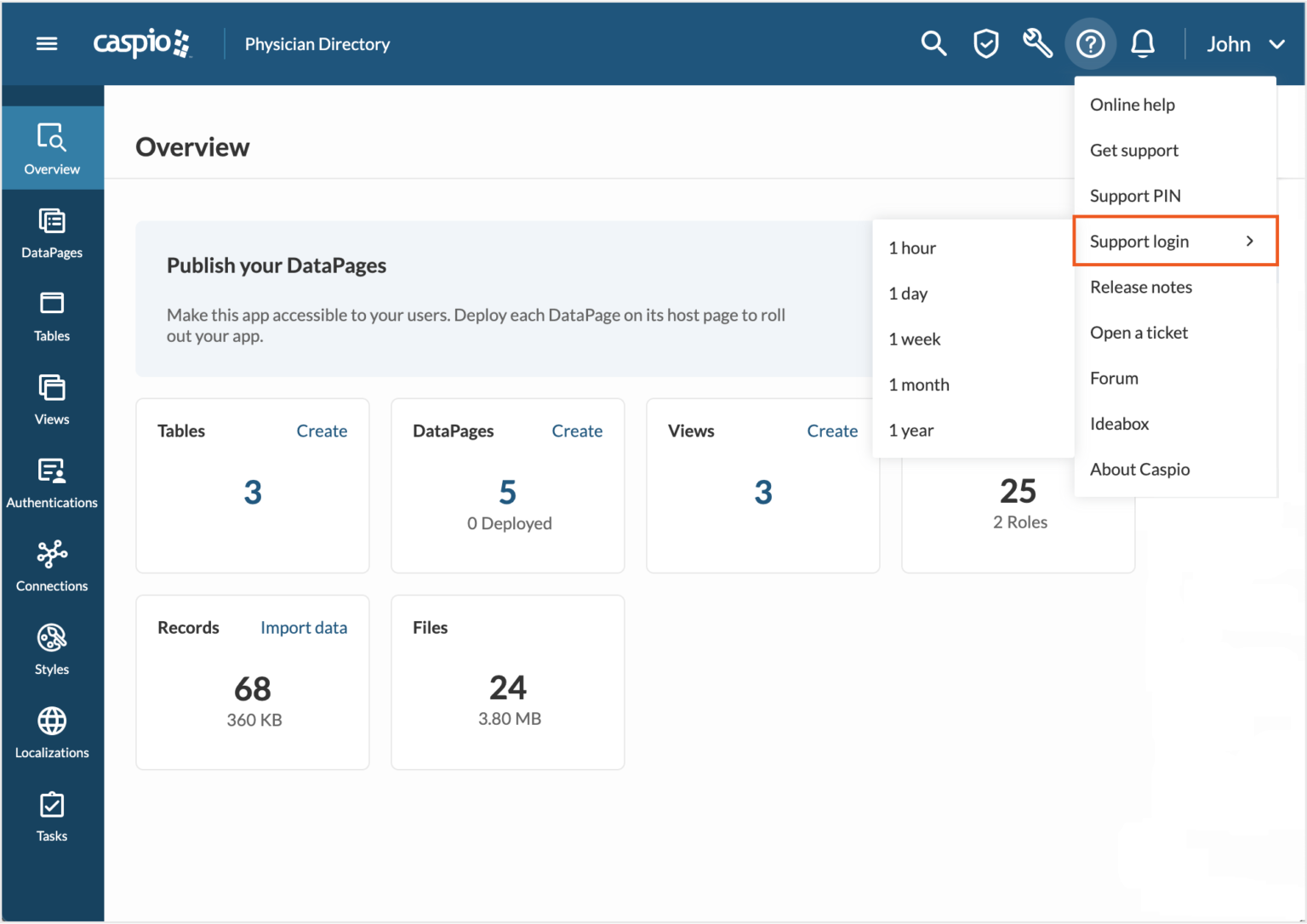Select Open a ticket from help menu
Image resolution: width=1307 pixels, height=924 pixels.
click(1139, 333)
